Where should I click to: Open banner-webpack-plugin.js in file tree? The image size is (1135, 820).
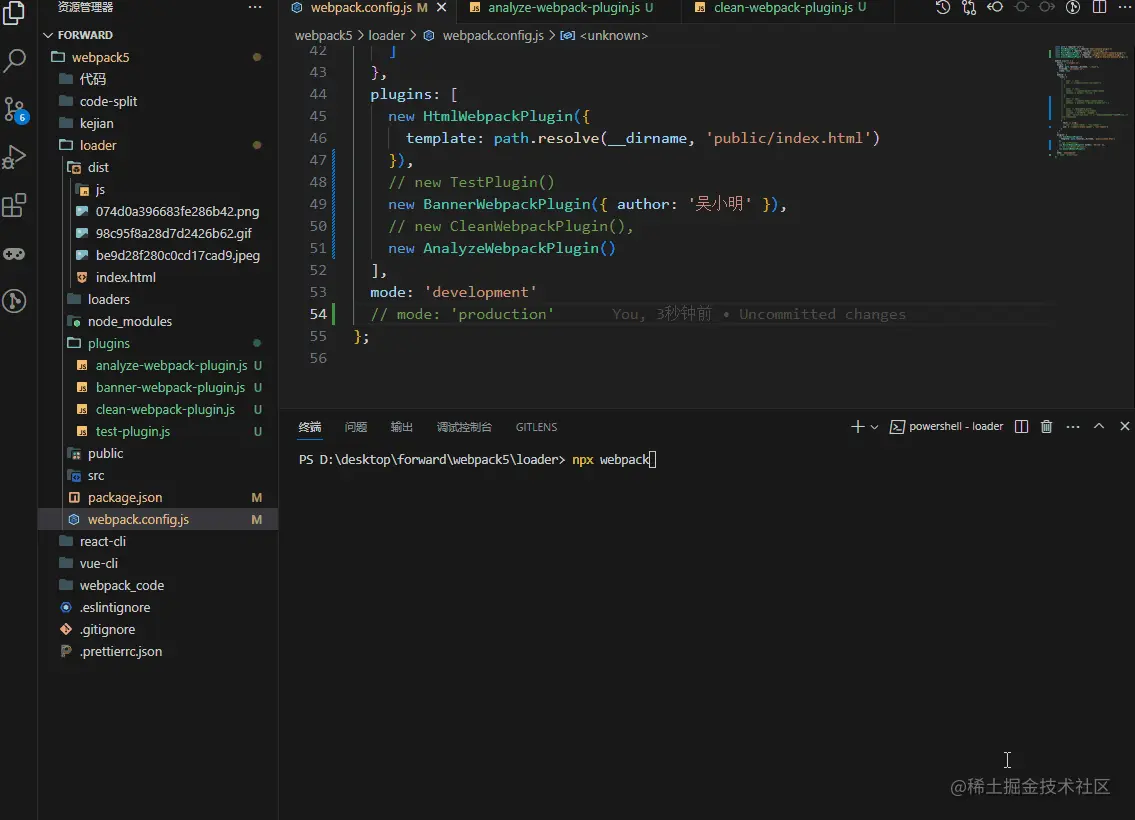[158, 387]
